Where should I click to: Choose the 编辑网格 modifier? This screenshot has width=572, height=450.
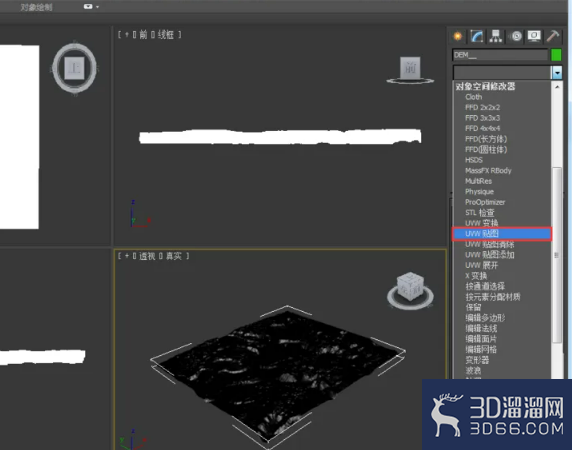pyautogui.click(x=481, y=350)
